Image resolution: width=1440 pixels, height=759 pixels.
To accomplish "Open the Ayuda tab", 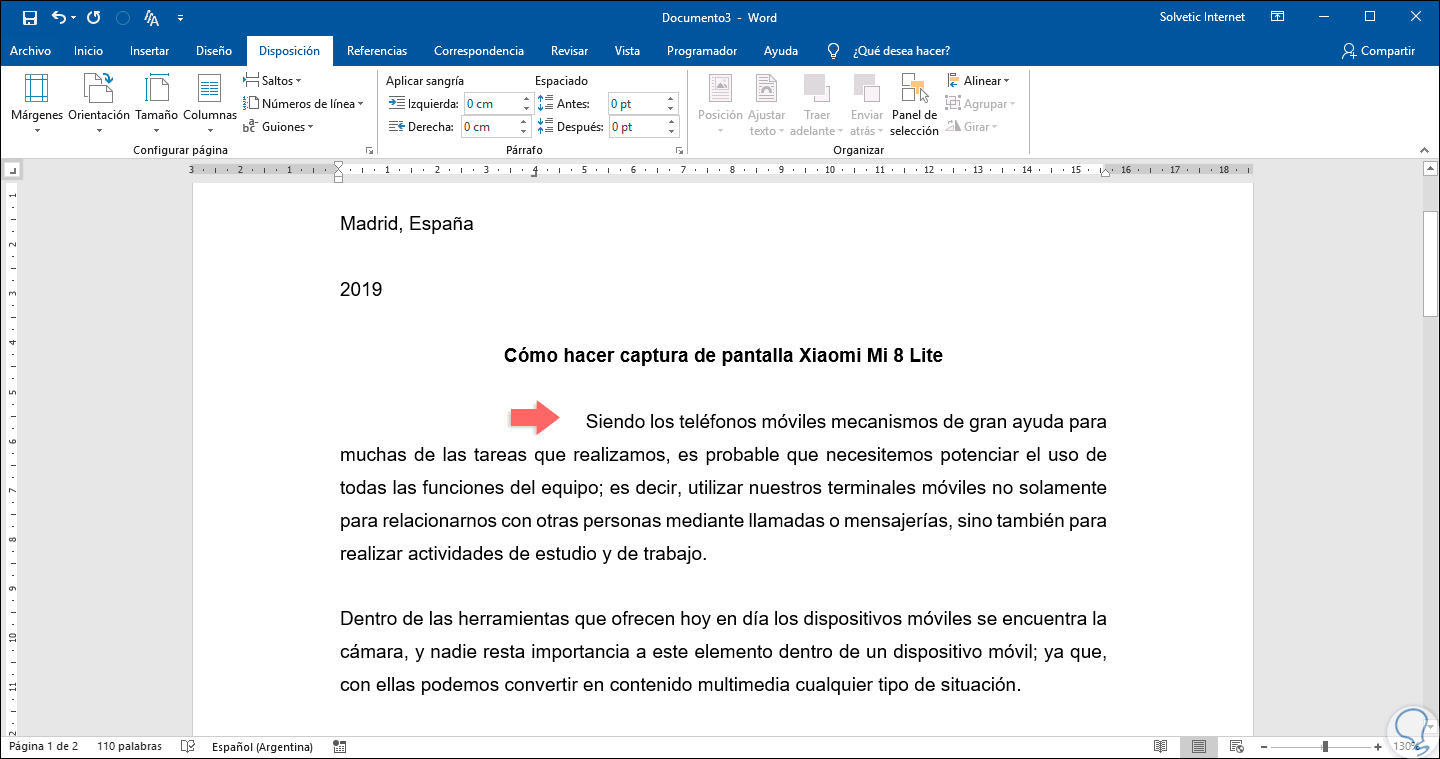I will pyautogui.click(x=781, y=51).
